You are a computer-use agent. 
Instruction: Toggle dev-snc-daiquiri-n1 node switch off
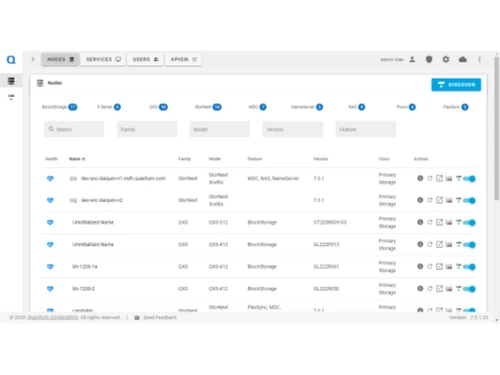[470, 179]
